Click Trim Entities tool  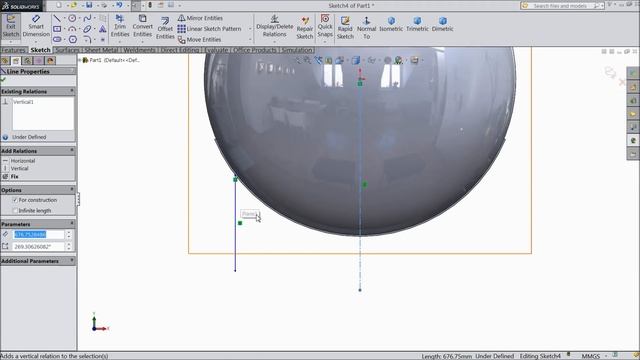pyautogui.click(x=120, y=26)
